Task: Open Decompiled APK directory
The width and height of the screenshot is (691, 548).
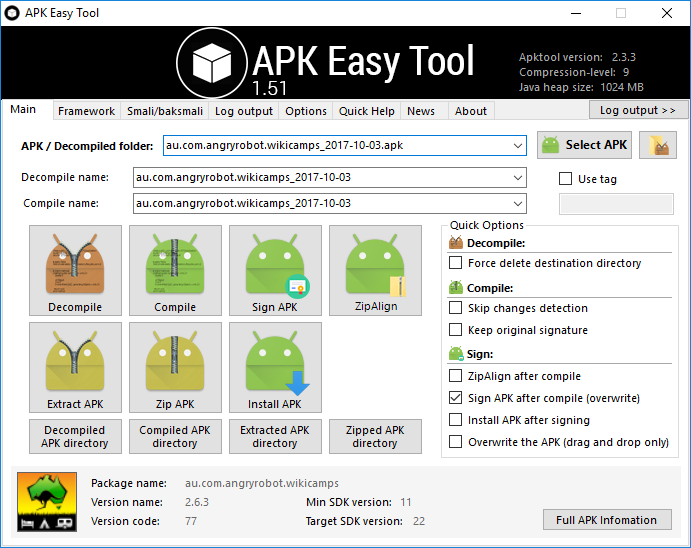Action: pyautogui.click(x=75, y=437)
